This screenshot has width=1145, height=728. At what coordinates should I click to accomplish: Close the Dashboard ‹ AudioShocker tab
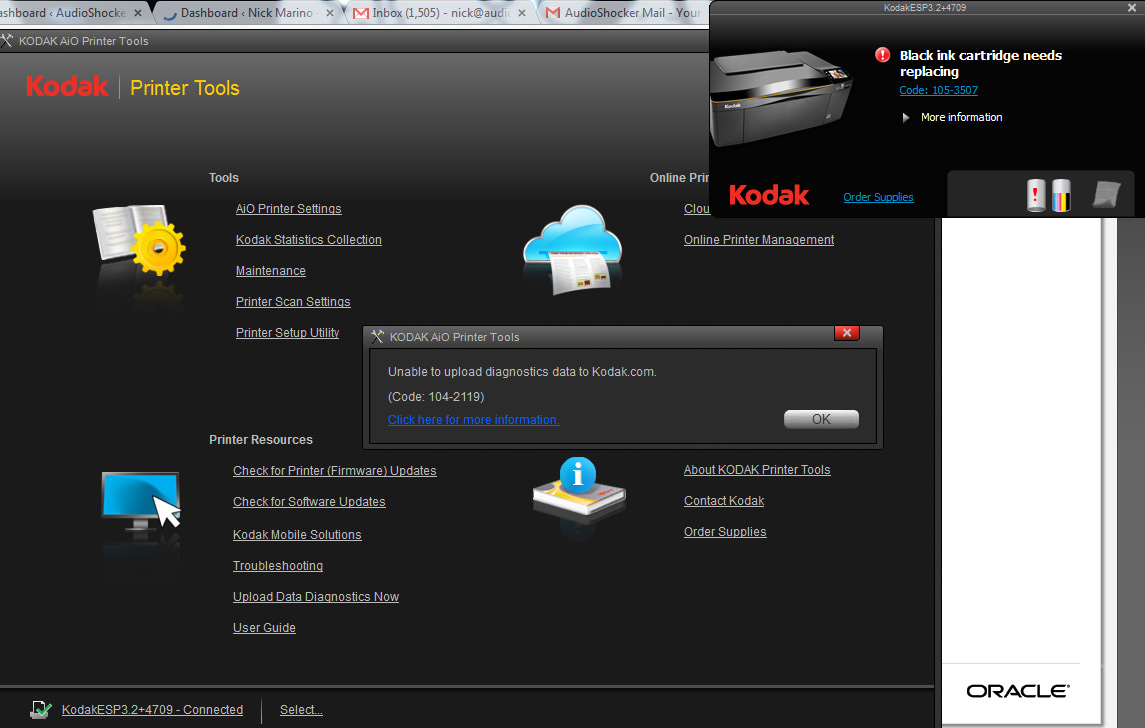137,13
